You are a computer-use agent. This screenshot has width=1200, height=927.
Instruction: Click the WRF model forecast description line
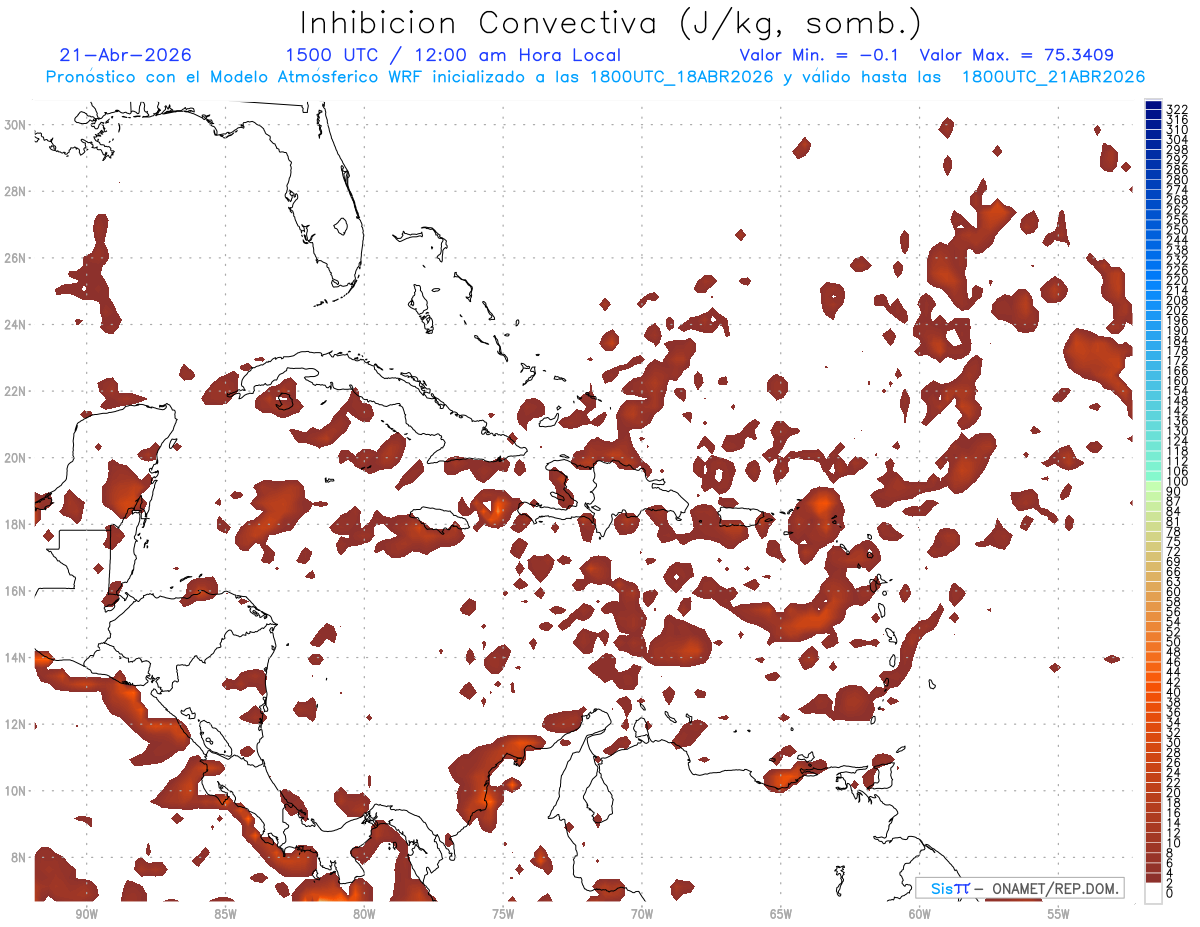[595, 77]
